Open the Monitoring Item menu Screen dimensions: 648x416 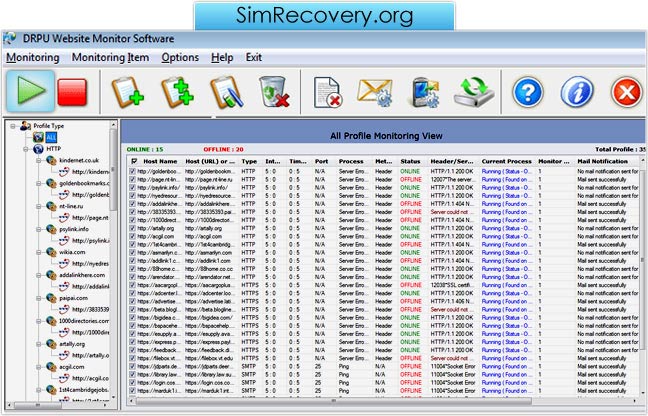click(110, 57)
